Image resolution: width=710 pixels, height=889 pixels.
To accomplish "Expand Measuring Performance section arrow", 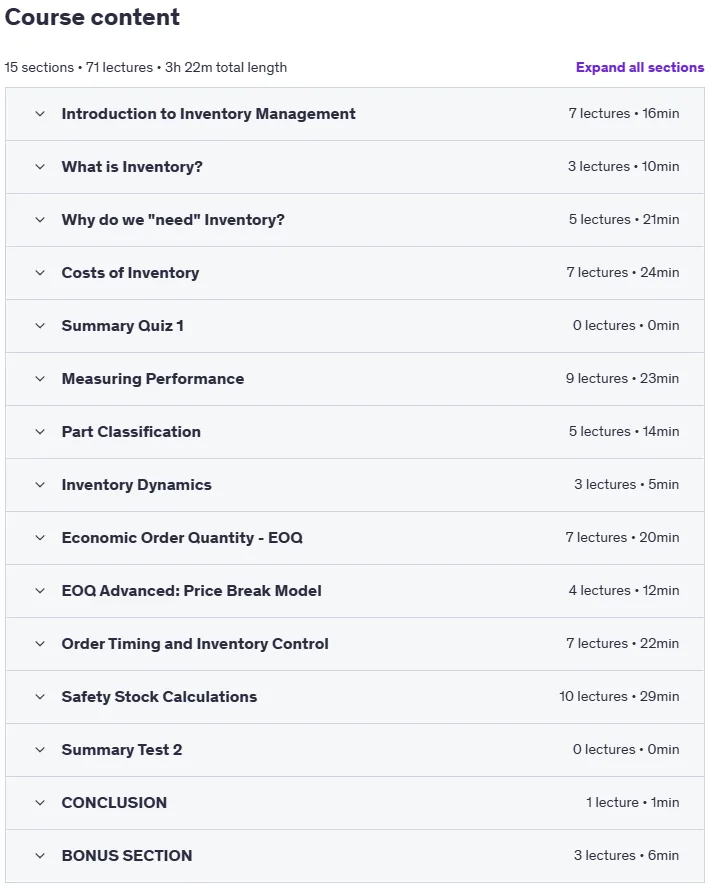I will (40, 379).
